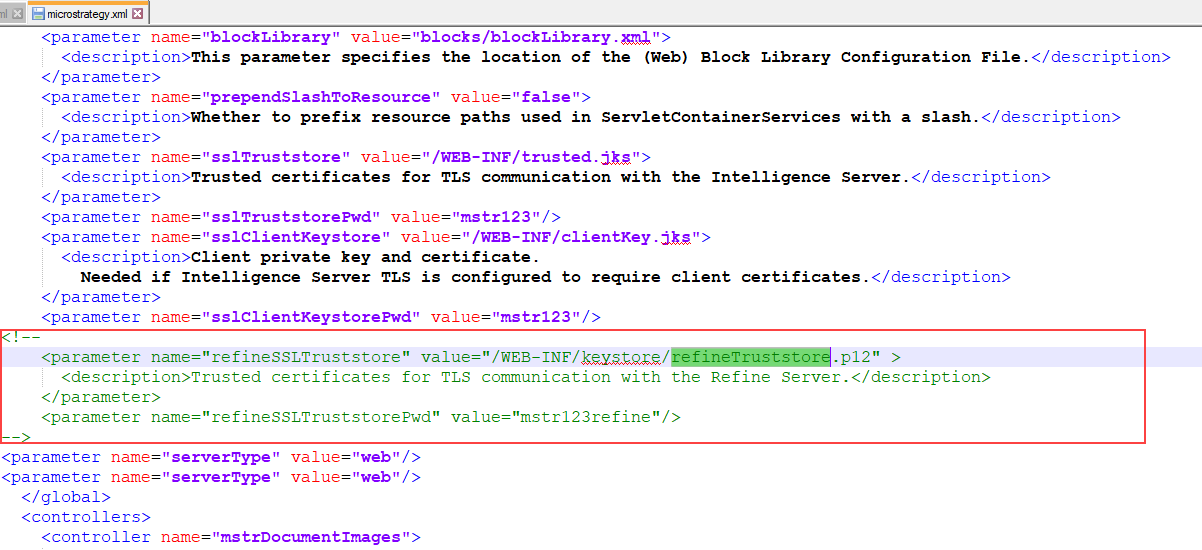Click the opening <!-- comment marker
The image size is (1202, 550).
tap(16, 337)
